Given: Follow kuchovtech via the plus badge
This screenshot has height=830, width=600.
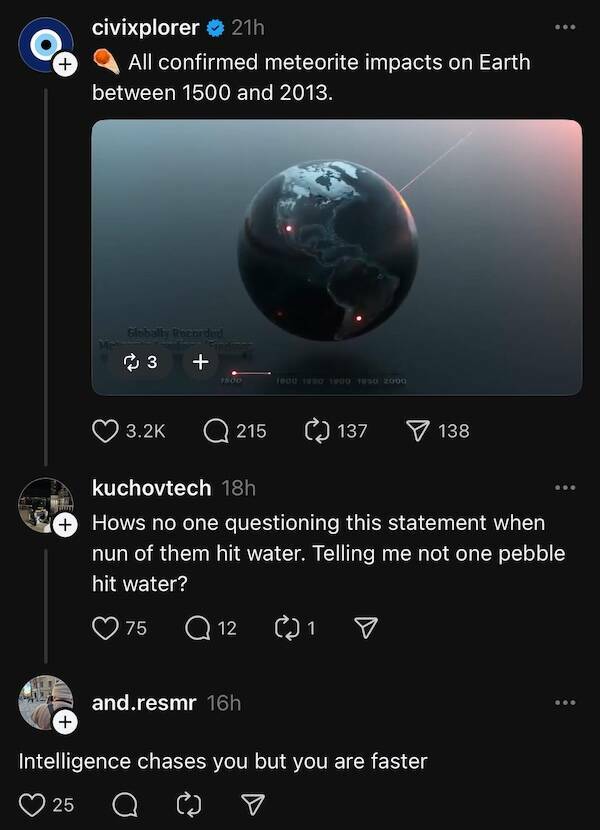Looking at the screenshot, I should click(63, 522).
